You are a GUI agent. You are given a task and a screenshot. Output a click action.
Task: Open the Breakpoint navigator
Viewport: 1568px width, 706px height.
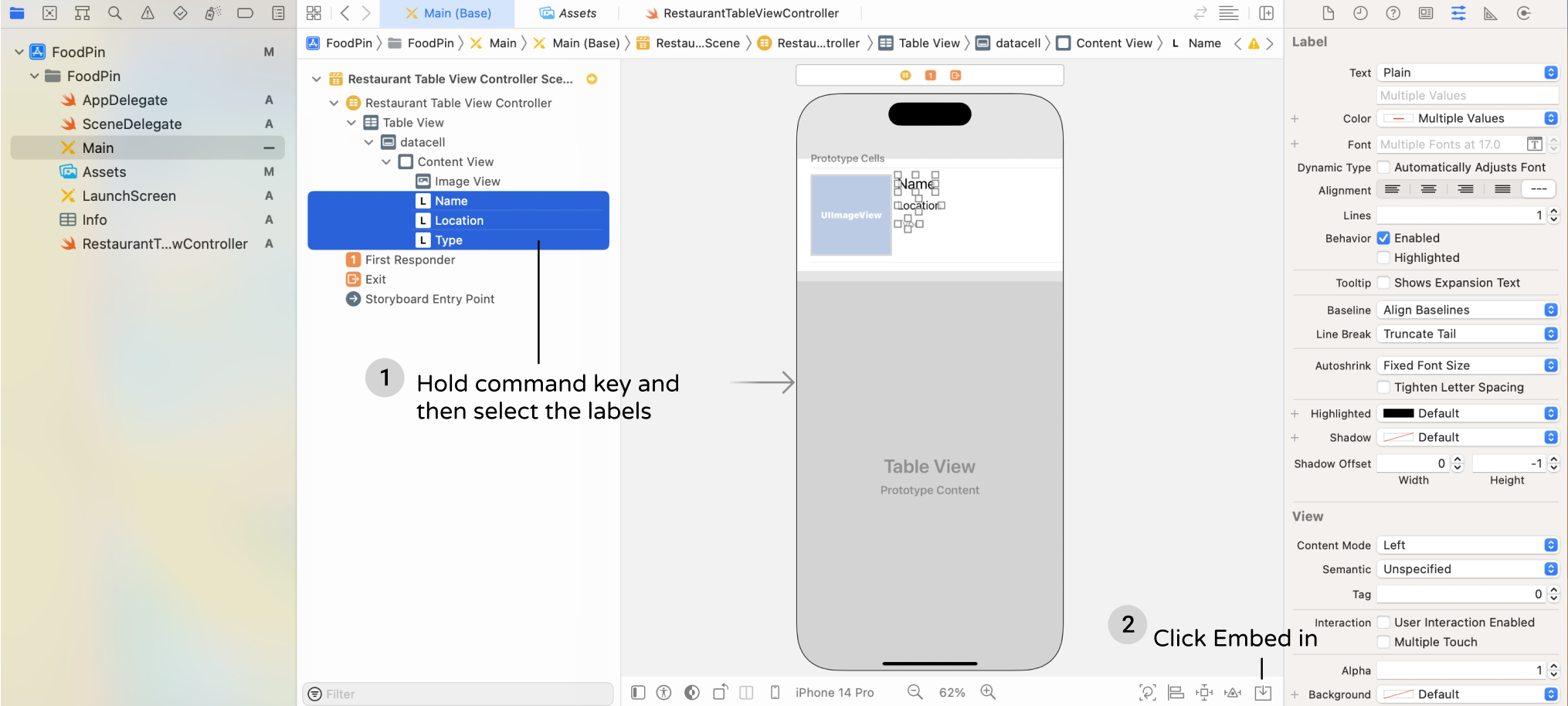coord(246,13)
